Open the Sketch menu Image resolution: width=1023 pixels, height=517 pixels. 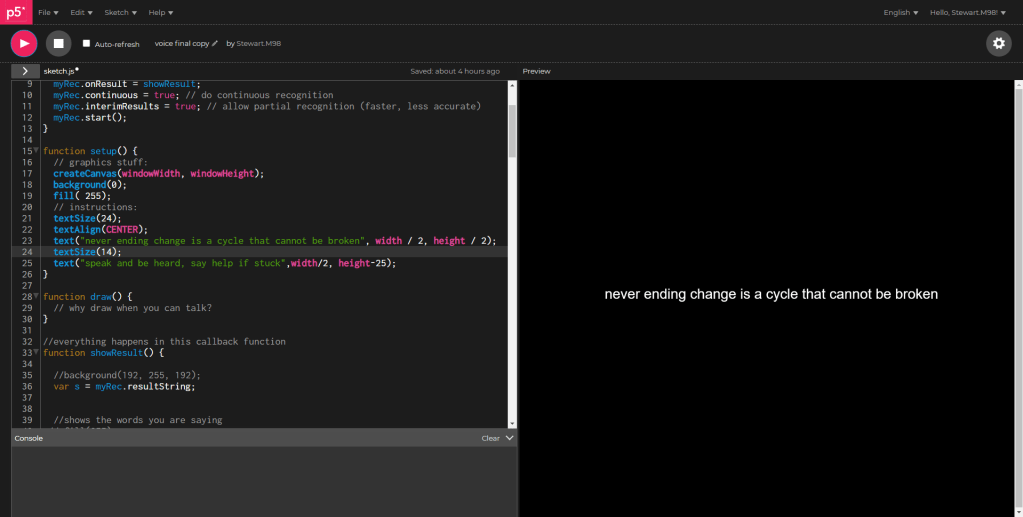click(x=121, y=13)
